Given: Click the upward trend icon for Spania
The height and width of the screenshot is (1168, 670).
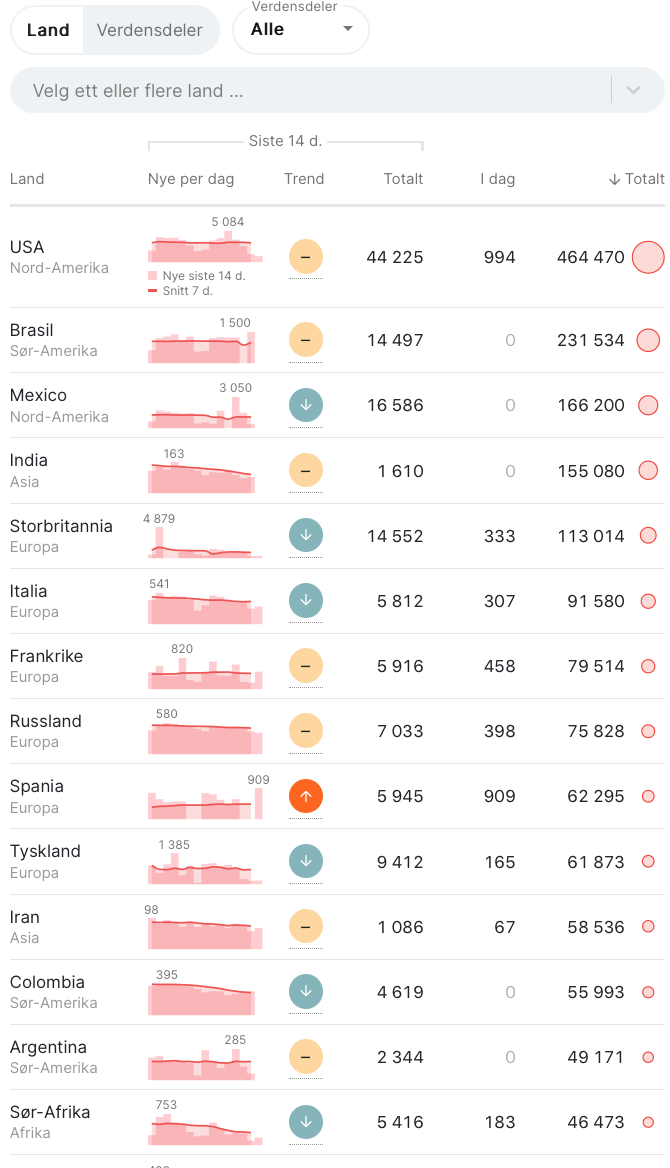Looking at the screenshot, I should pyautogui.click(x=305, y=796).
